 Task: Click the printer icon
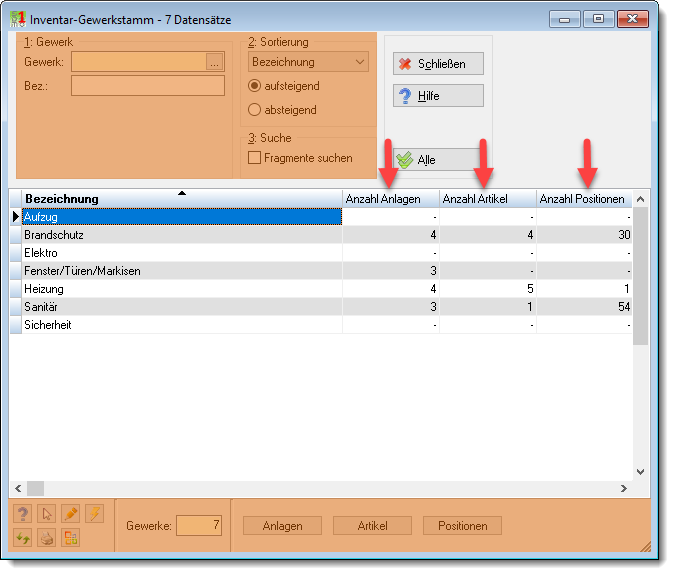pyautogui.click(x=47, y=538)
